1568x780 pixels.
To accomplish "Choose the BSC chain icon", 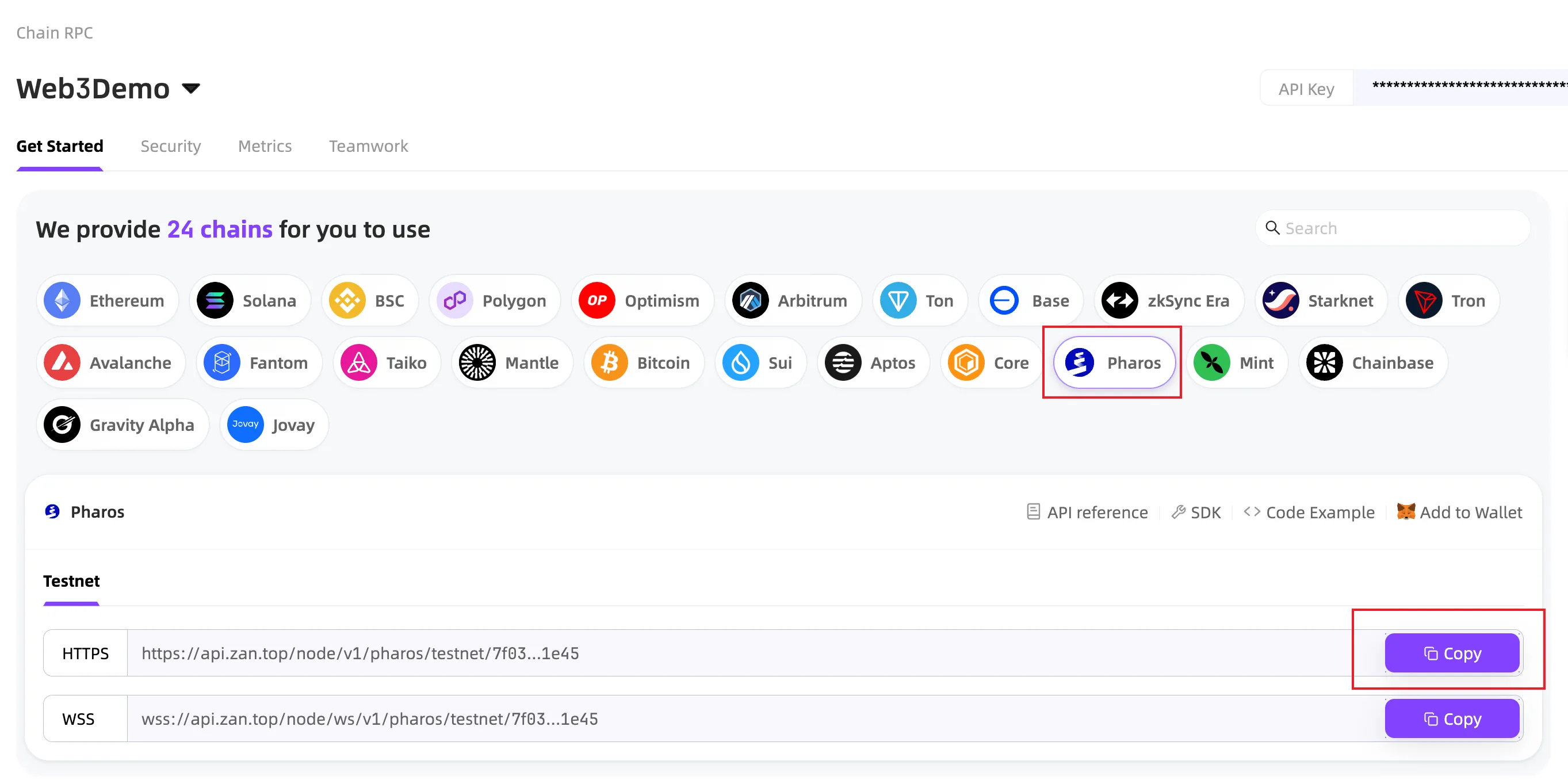I will pos(347,300).
